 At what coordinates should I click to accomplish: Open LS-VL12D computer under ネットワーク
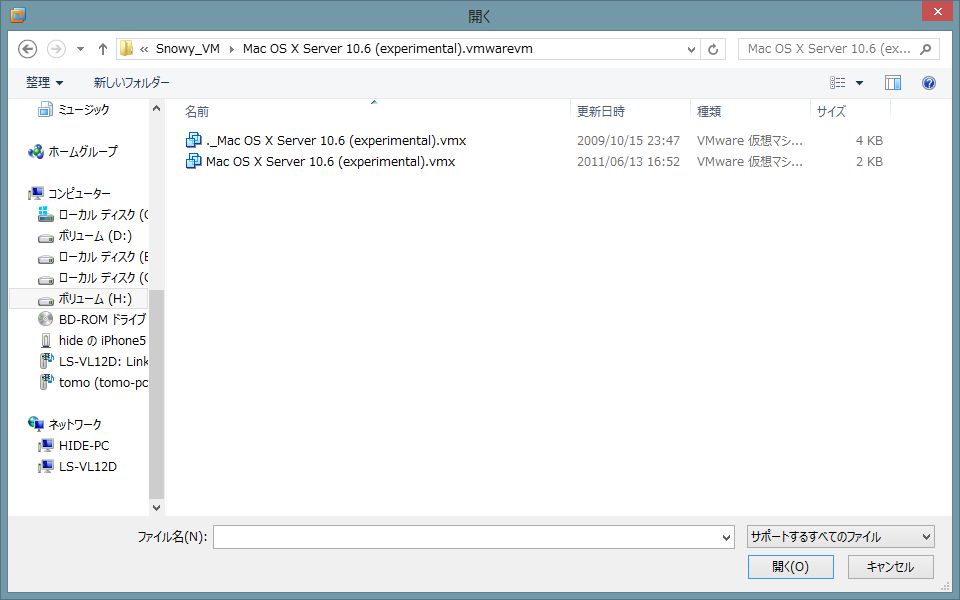[88, 466]
